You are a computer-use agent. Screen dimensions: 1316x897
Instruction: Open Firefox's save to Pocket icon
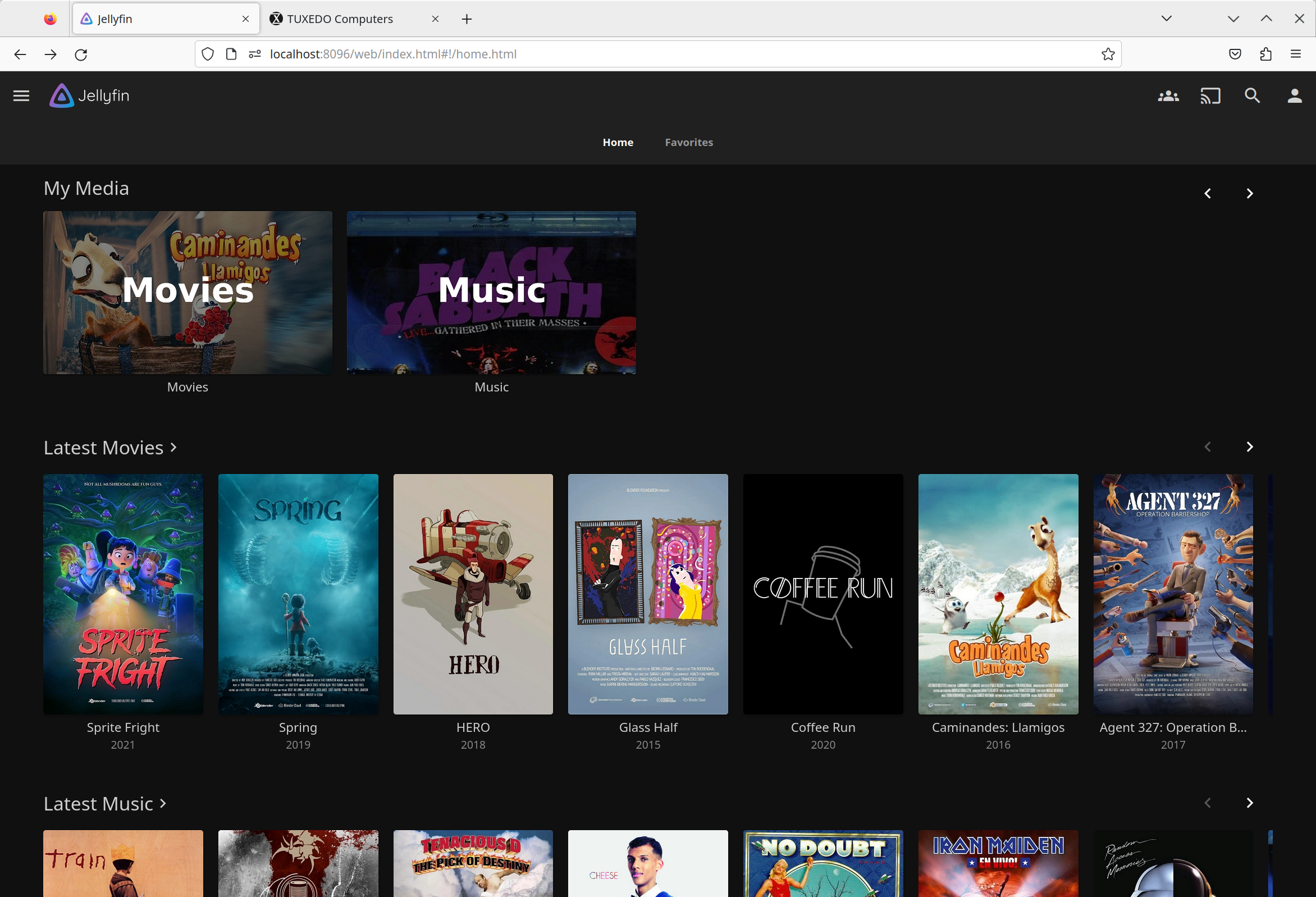coord(1235,54)
